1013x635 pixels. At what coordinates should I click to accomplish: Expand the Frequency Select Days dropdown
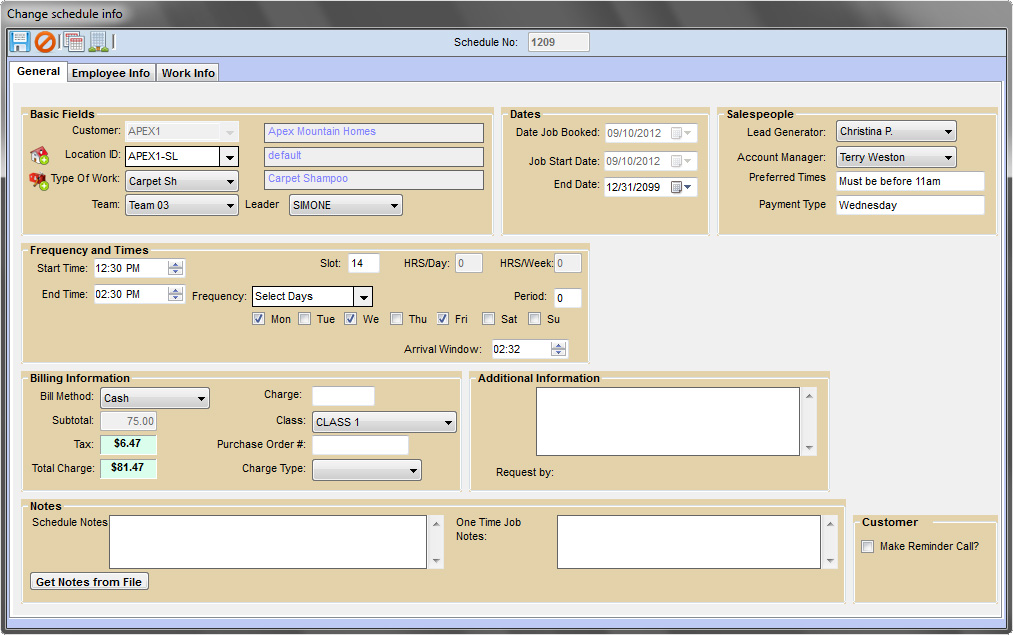tap(363, 297)
